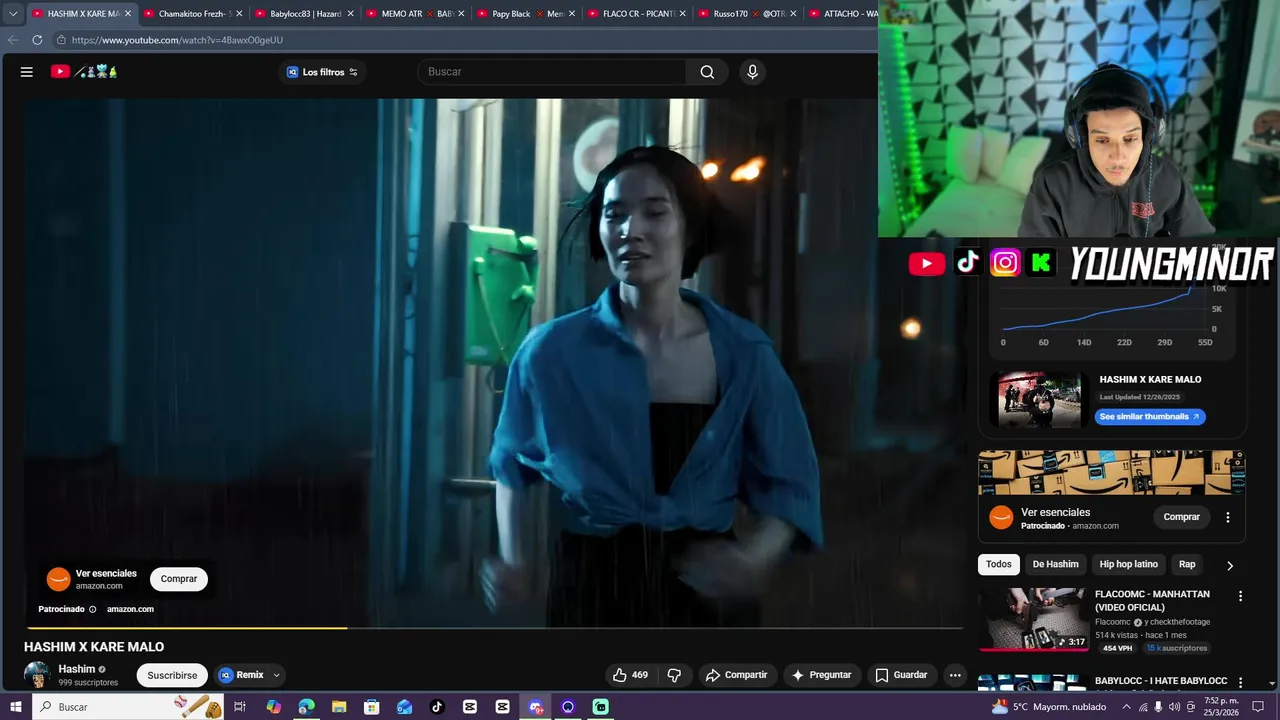Show hidden system tray icons chevron
This screenshot has height=720, width=1280.
1127,707
